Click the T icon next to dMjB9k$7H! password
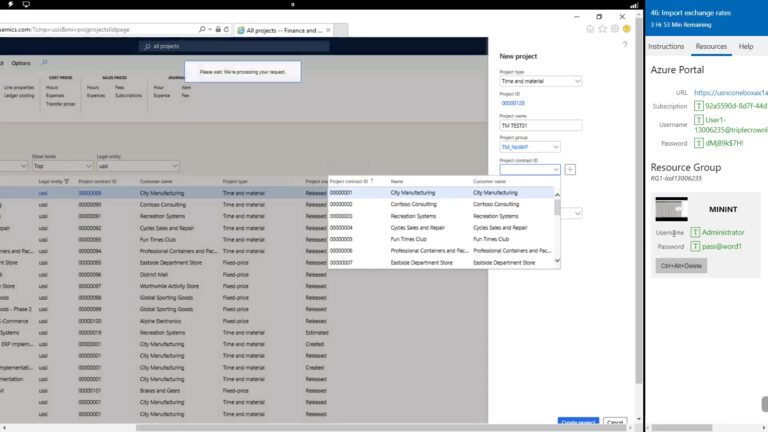This screenshot has height=432, width=768. click(x=699, y=143)
